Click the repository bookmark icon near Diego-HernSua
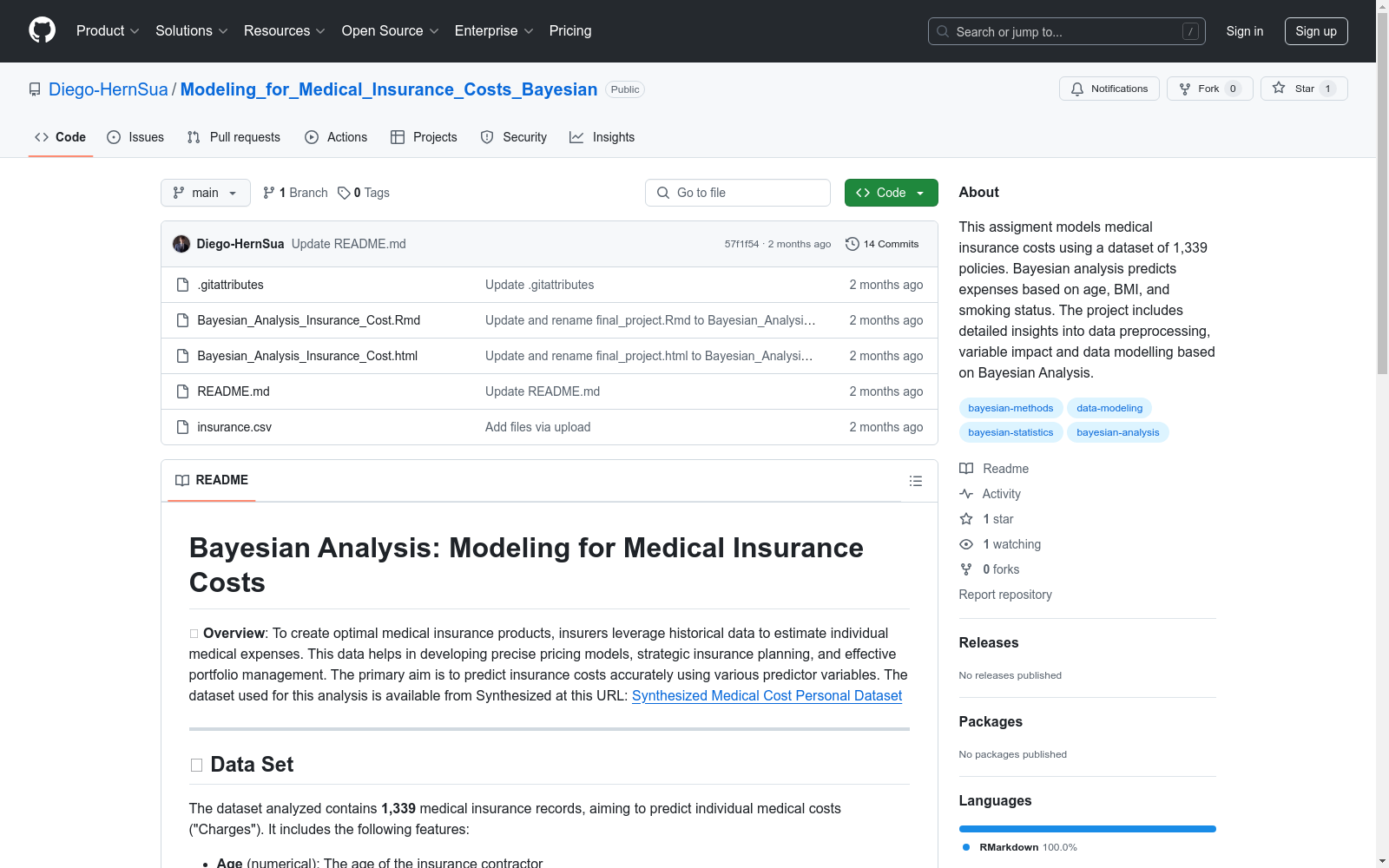Viewport: 1389px width, 868px height. (35, 89)
